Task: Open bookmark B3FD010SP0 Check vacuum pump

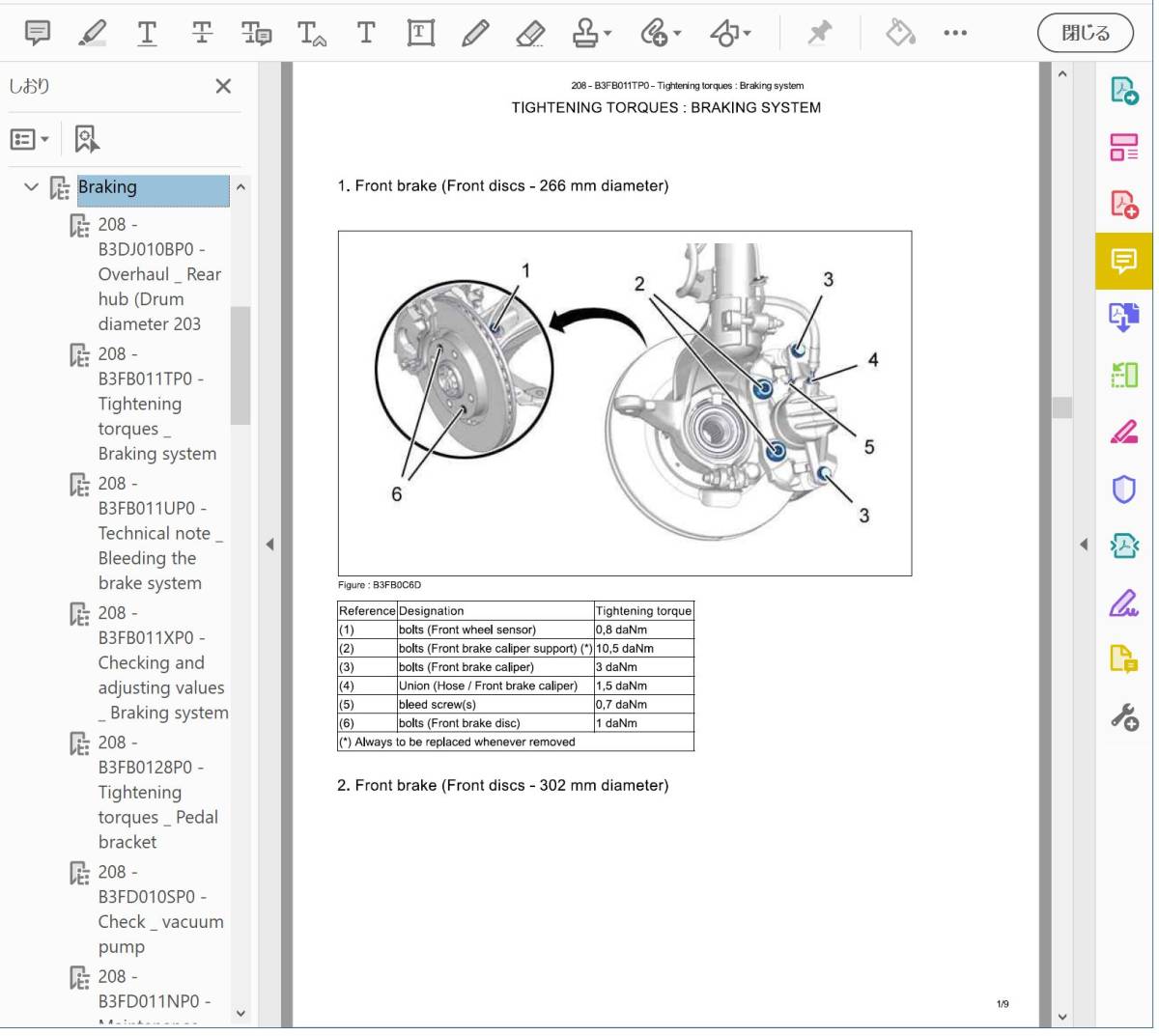Action: (161, 909)
